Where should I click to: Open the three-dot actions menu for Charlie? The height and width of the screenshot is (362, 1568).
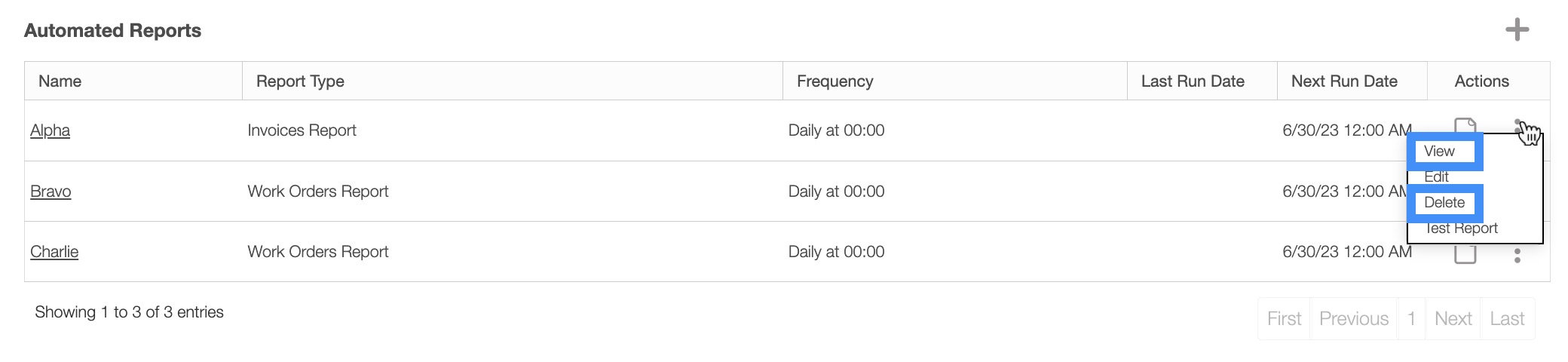click(x=1517, y=256)
